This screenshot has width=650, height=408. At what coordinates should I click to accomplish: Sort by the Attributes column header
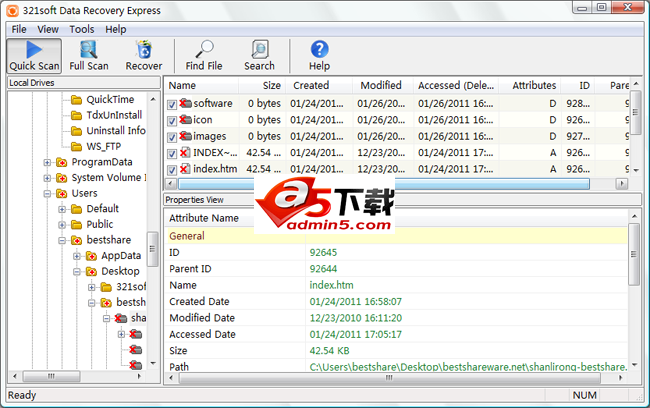click(x=529, y=85)
